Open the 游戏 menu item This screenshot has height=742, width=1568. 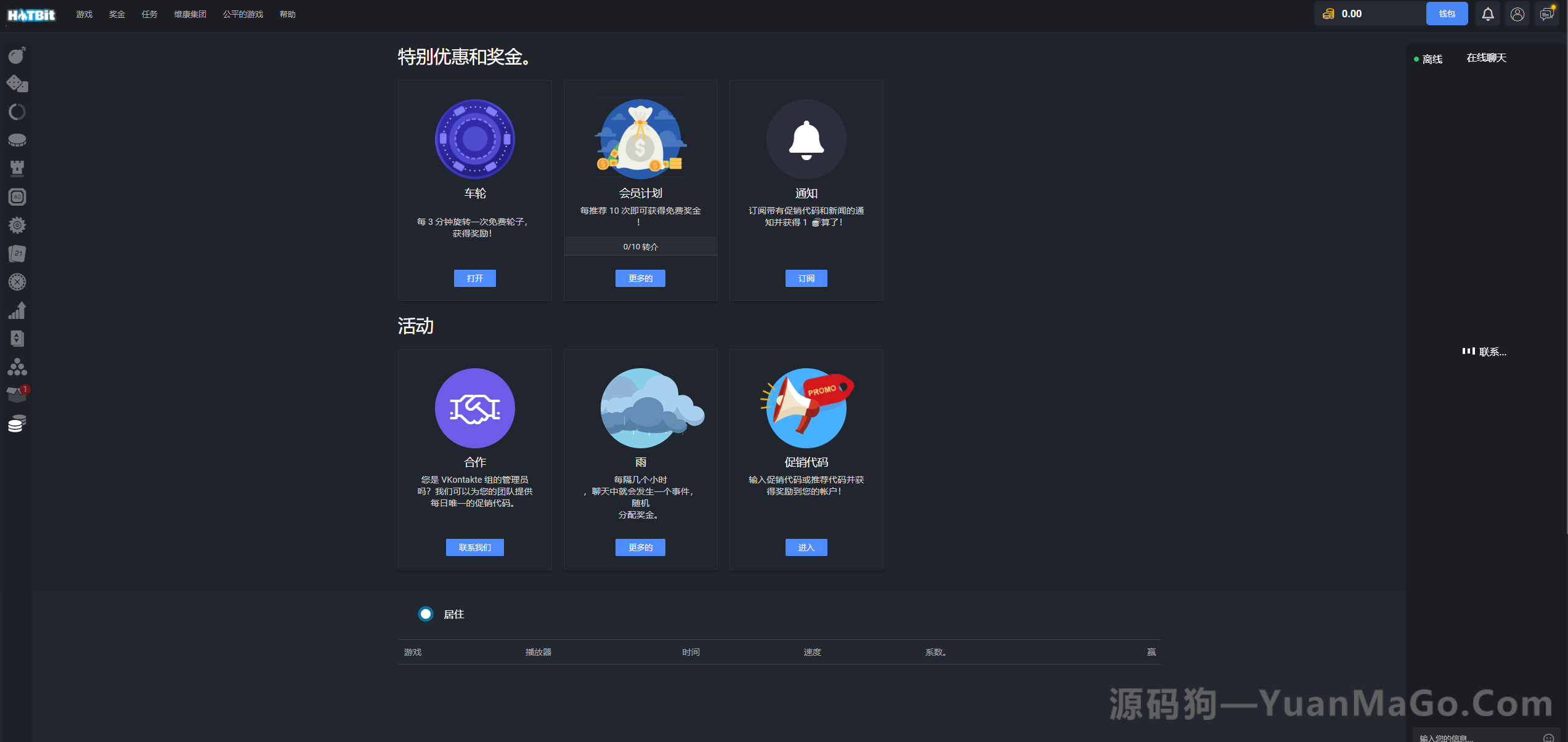pyautogui.click(x=84, y=14)
